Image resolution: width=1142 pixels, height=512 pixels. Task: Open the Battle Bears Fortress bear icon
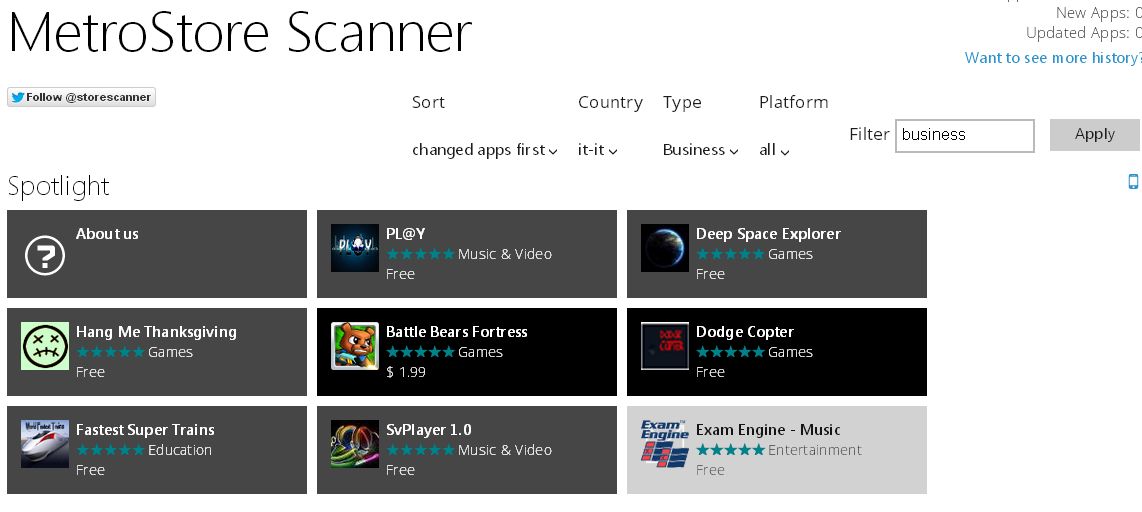pos(355,346)
